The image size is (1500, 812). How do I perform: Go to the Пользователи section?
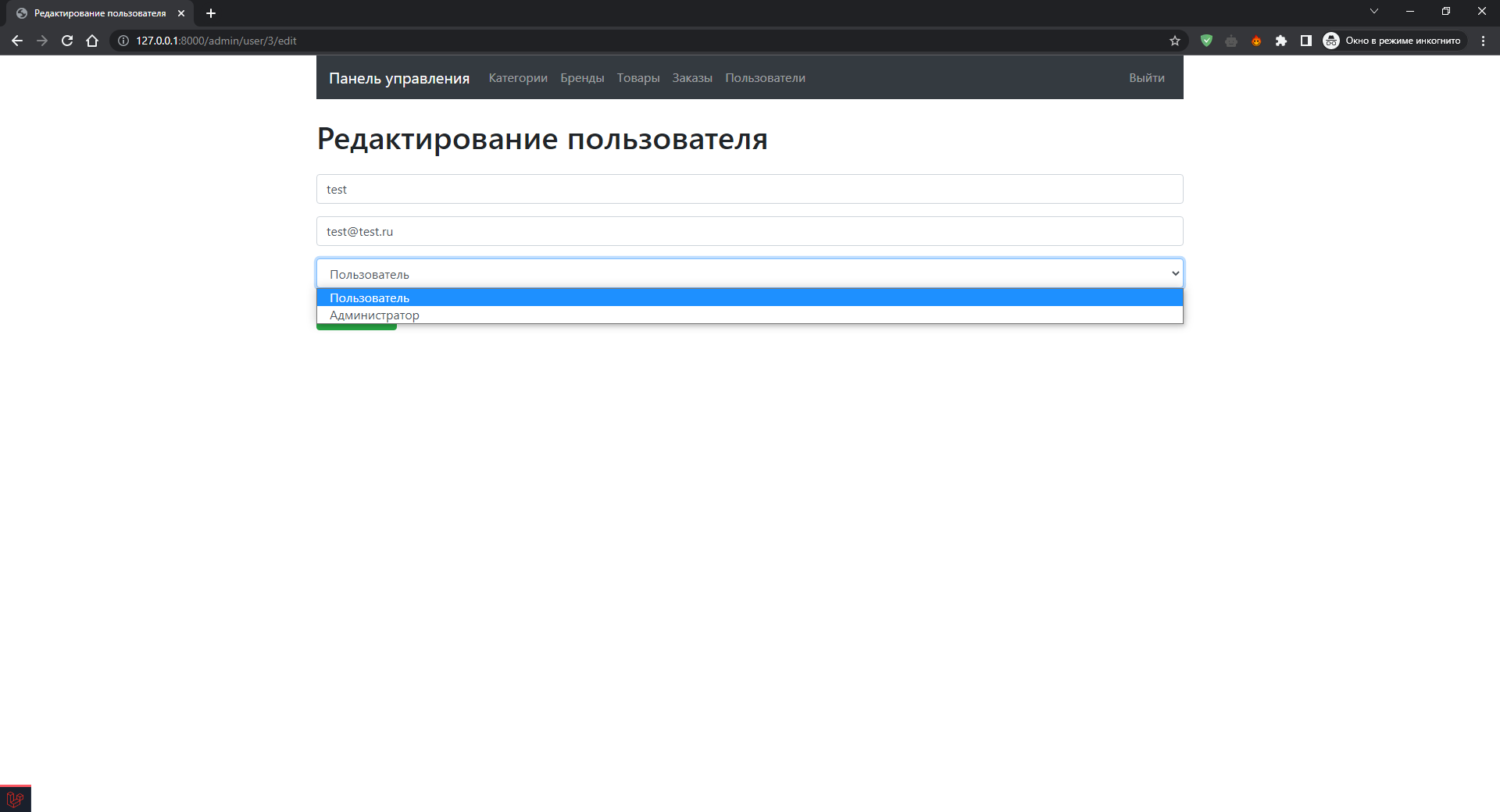pos(765,77)
